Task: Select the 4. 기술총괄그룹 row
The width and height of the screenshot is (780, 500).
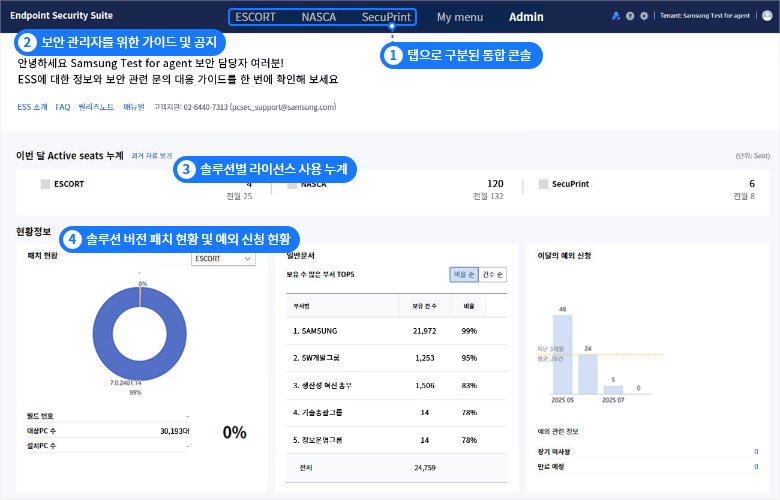Action: point(396,412)
